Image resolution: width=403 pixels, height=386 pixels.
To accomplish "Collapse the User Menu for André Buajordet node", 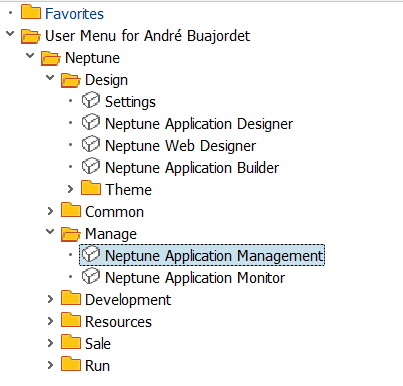I will 10,34.
